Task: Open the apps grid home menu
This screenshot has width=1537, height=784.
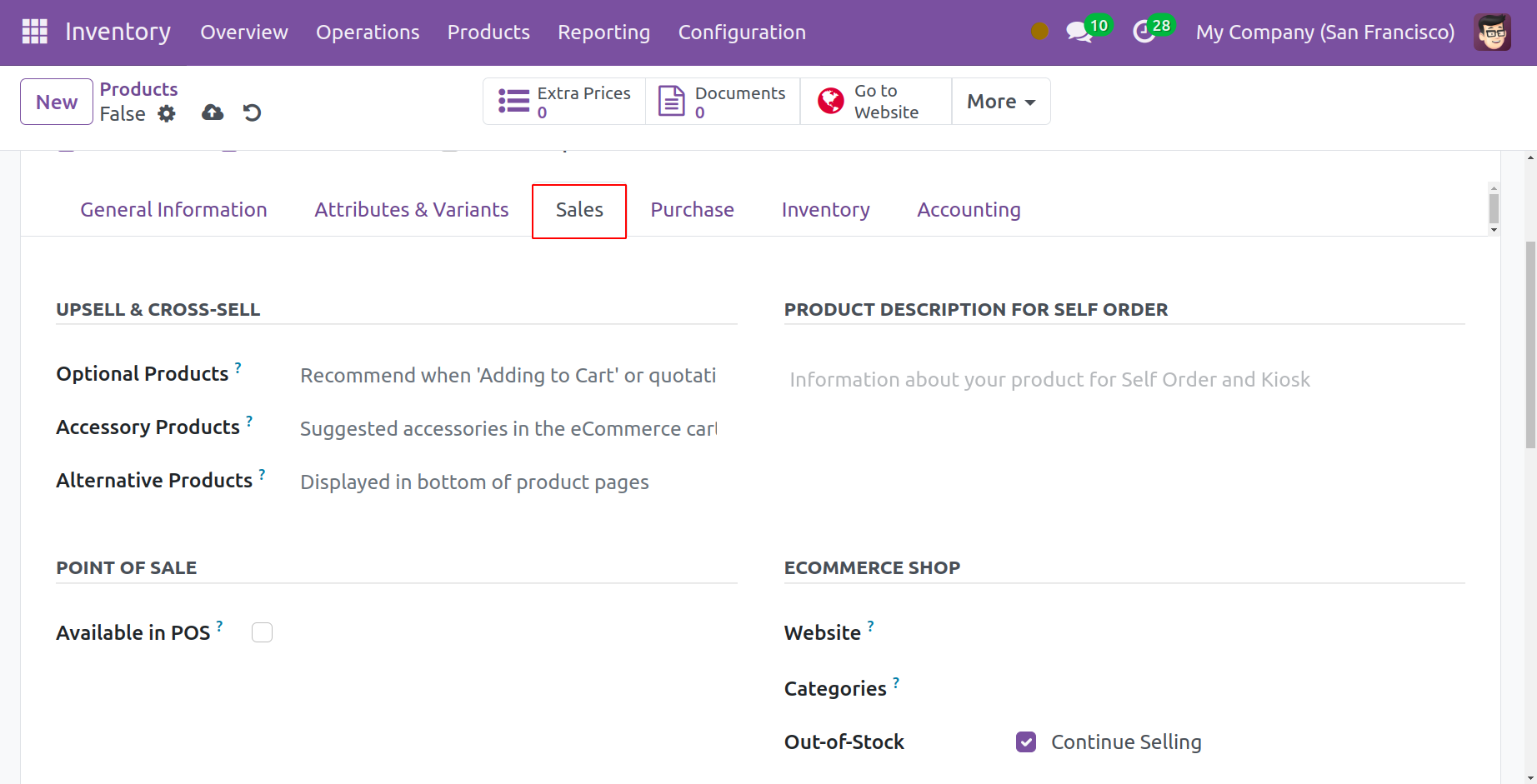Action: click(x=34, y=32)
